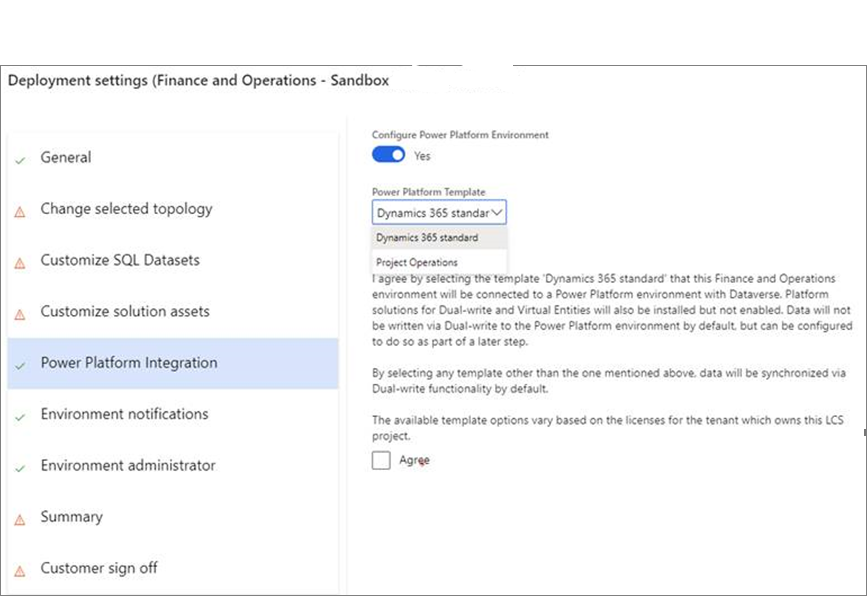This screenshot has width=867, height=596.
Task: Open the Summary section
Action: (173, 517)
